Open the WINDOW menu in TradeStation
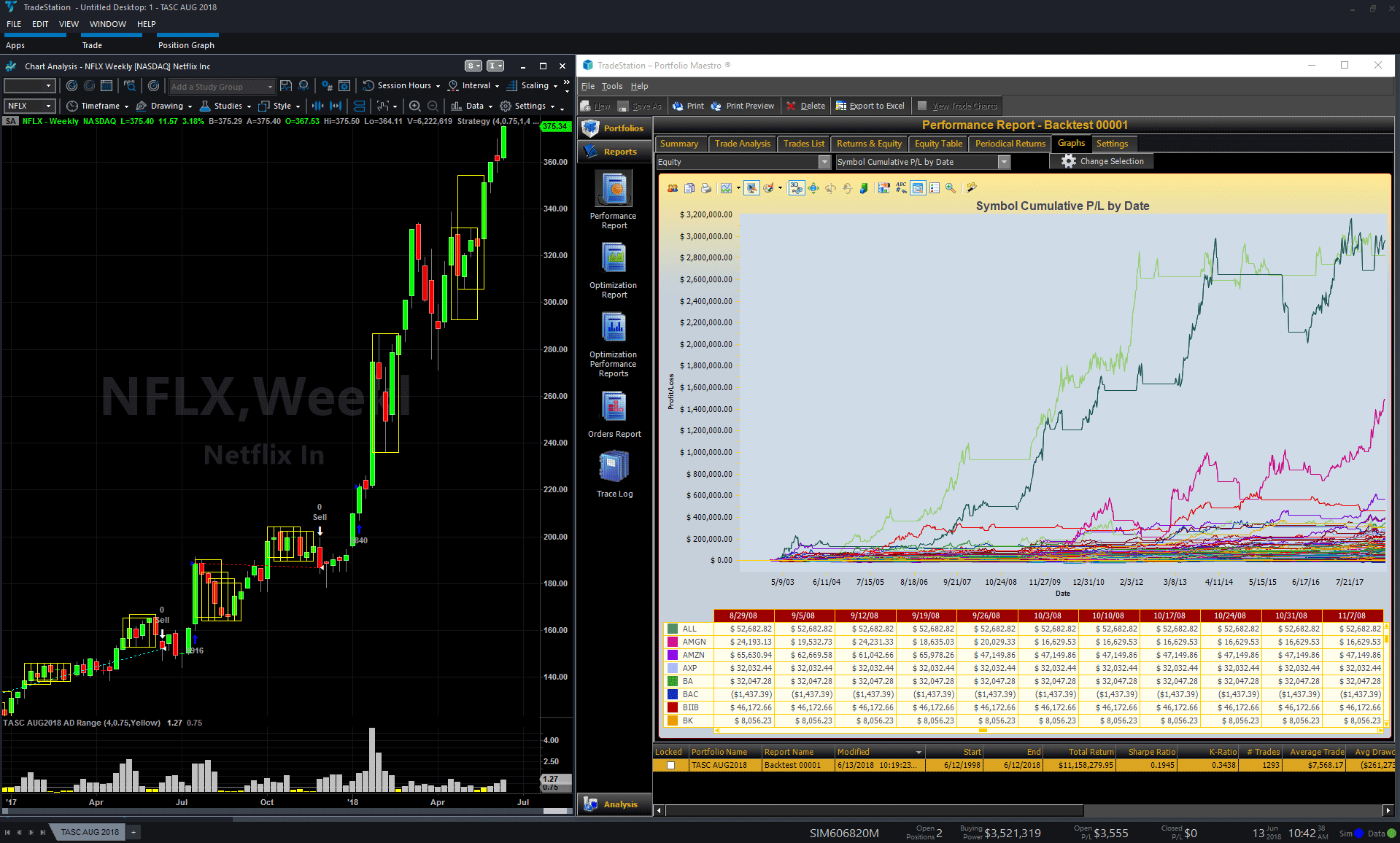1400x843 pixels. coord(108,24)
